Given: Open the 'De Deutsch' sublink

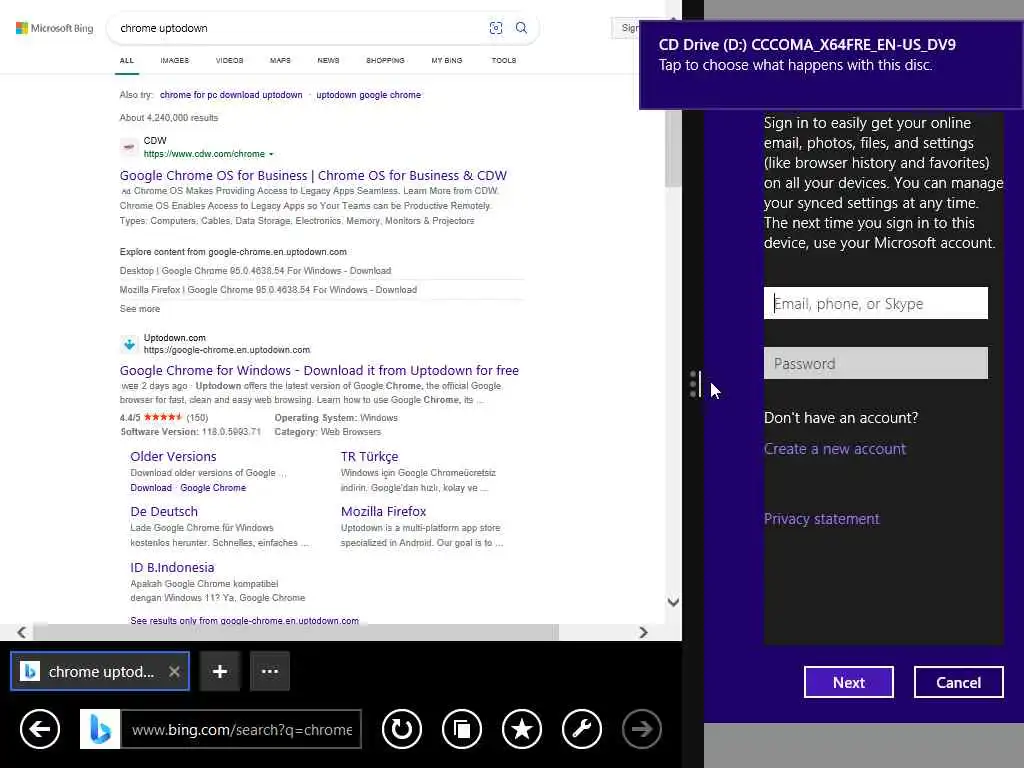Looking at the screenshot, I should tap(164, 511).
